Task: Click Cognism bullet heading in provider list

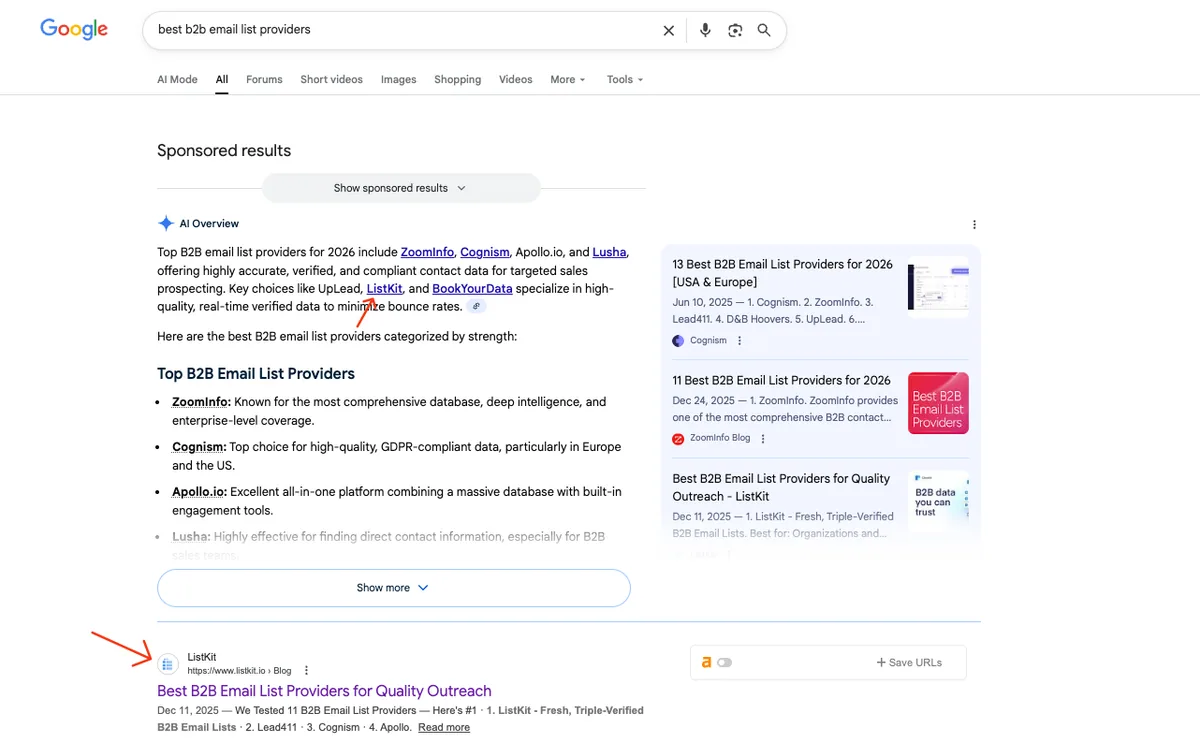Action: pos(199,447)
